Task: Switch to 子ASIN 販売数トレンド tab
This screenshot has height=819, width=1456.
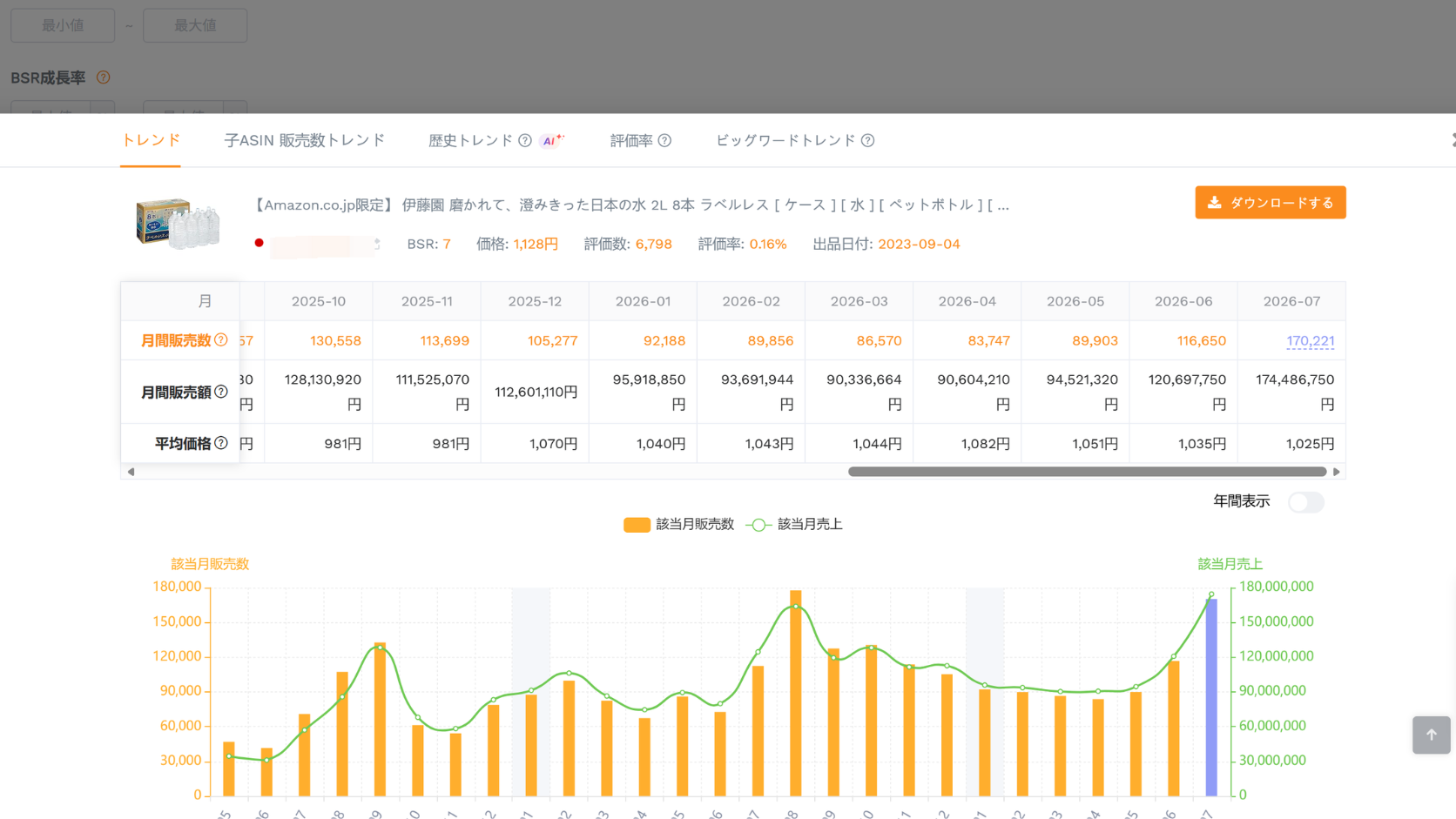Action: [304, 140]
